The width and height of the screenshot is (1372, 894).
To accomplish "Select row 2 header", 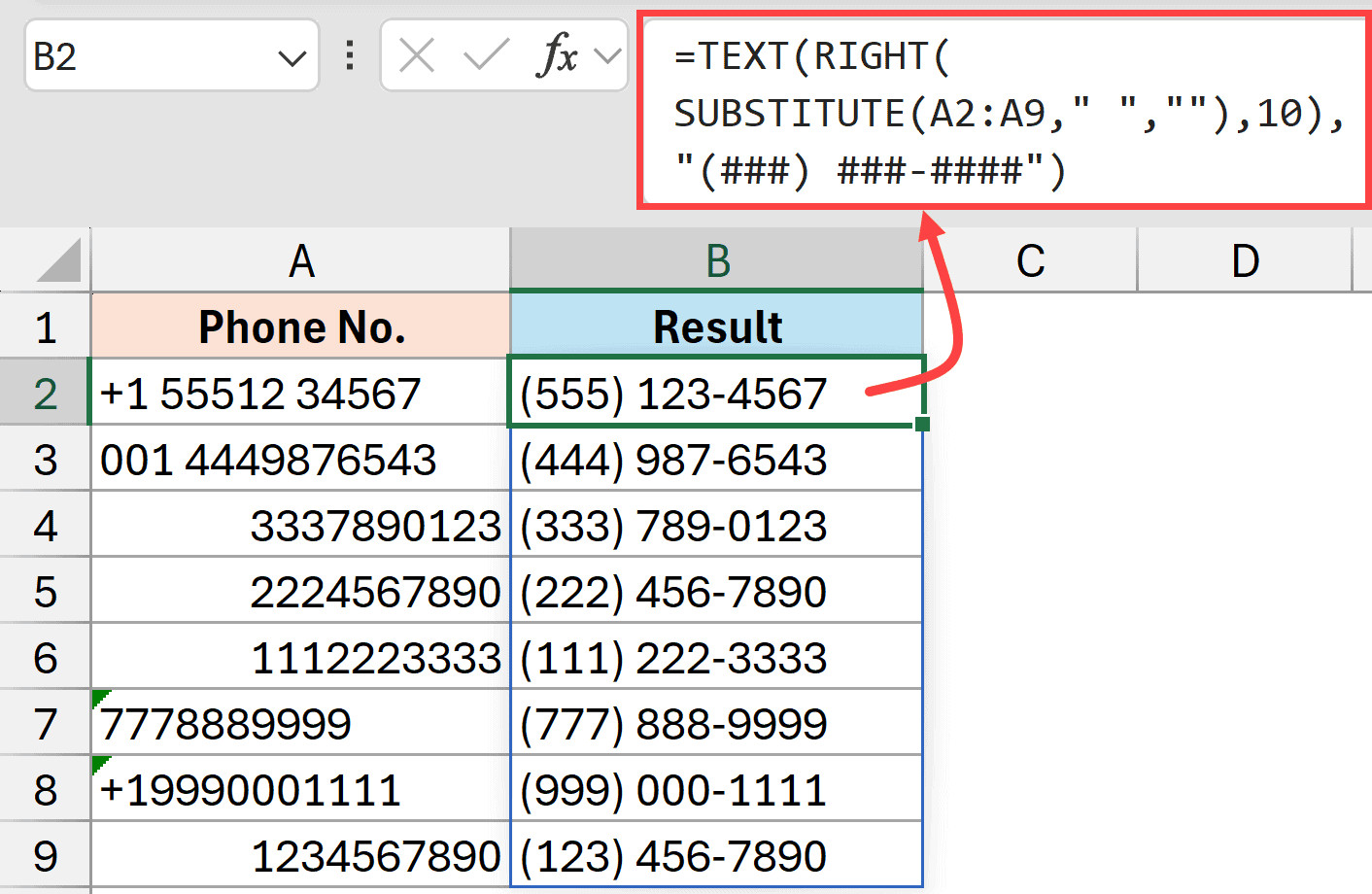I will click(45, 394).
